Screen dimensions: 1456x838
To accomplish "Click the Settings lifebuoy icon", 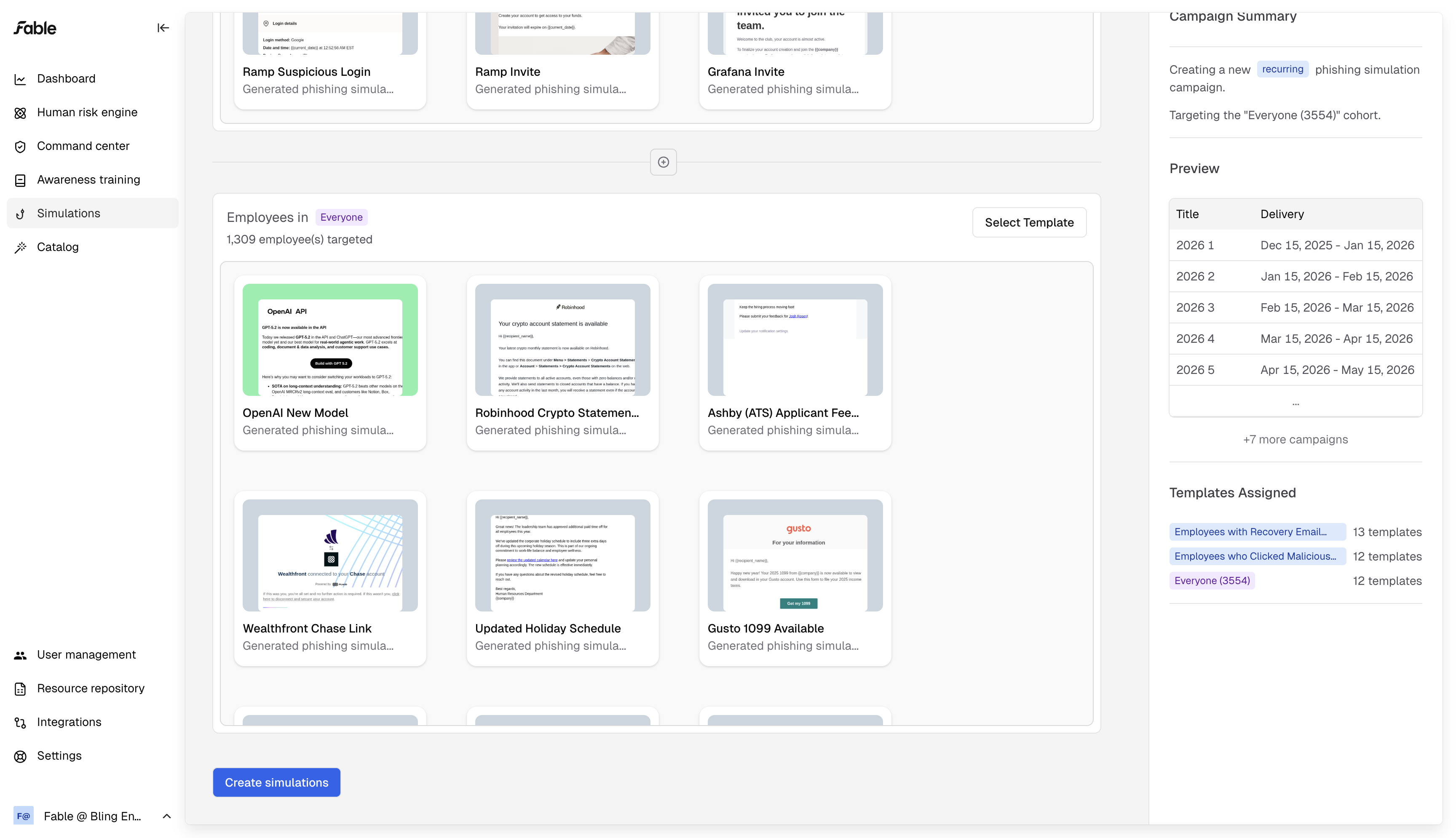I will [x=20, y=756].
